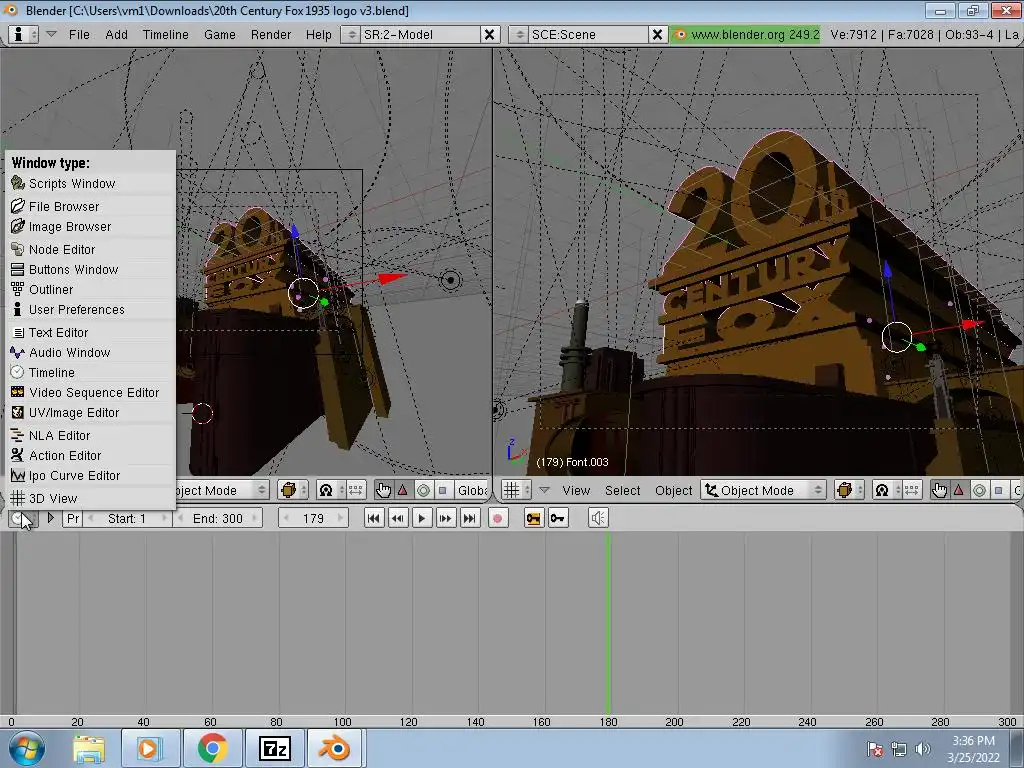Toggle automatic keyframe record button

coord(498,519)
